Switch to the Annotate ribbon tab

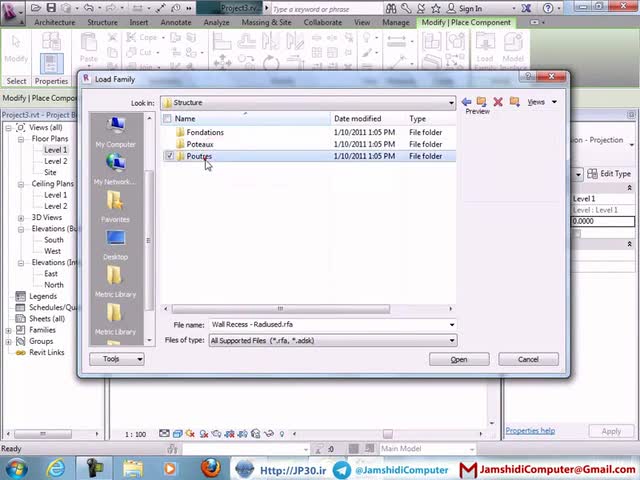click(176, 22)
